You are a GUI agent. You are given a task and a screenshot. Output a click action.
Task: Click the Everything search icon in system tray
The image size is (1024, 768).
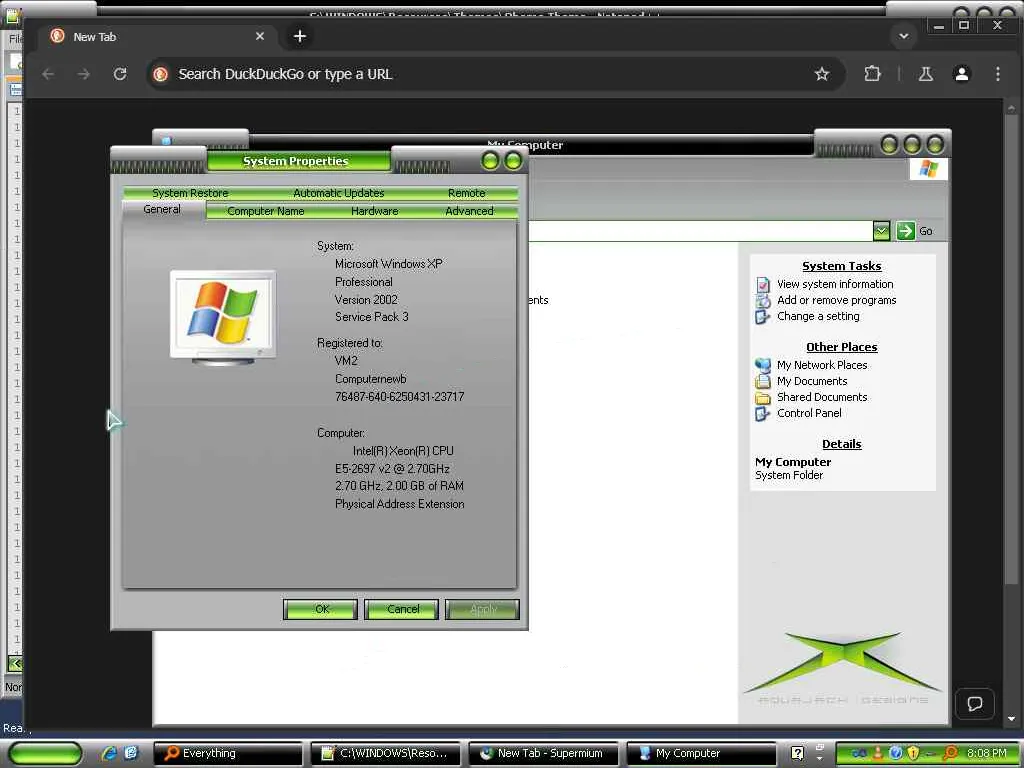tap(951, 753)
